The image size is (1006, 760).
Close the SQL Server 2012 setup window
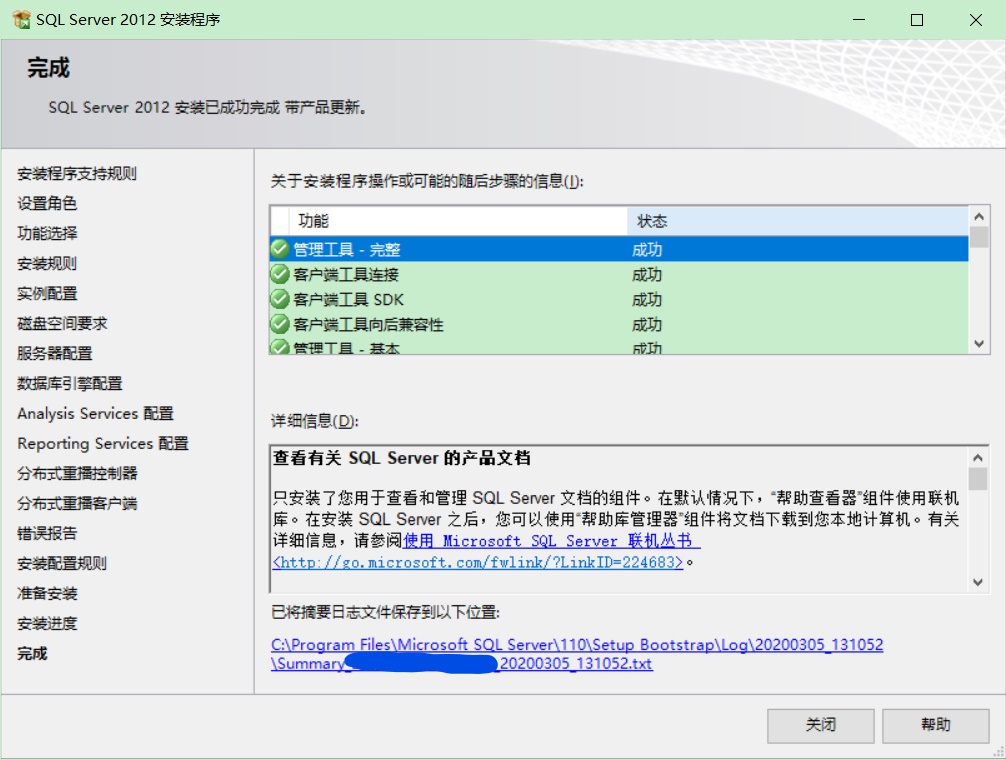tap(976, 20)
